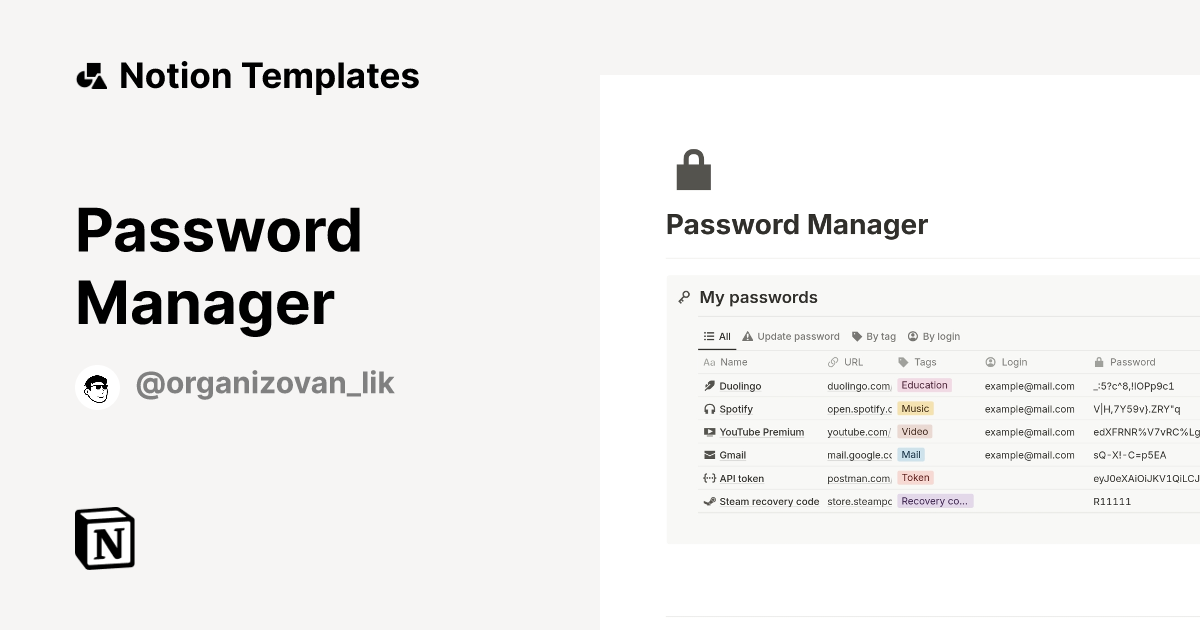Click the Notion logo in the bottom left
The image size is (1200, 630).
[104, 538]
